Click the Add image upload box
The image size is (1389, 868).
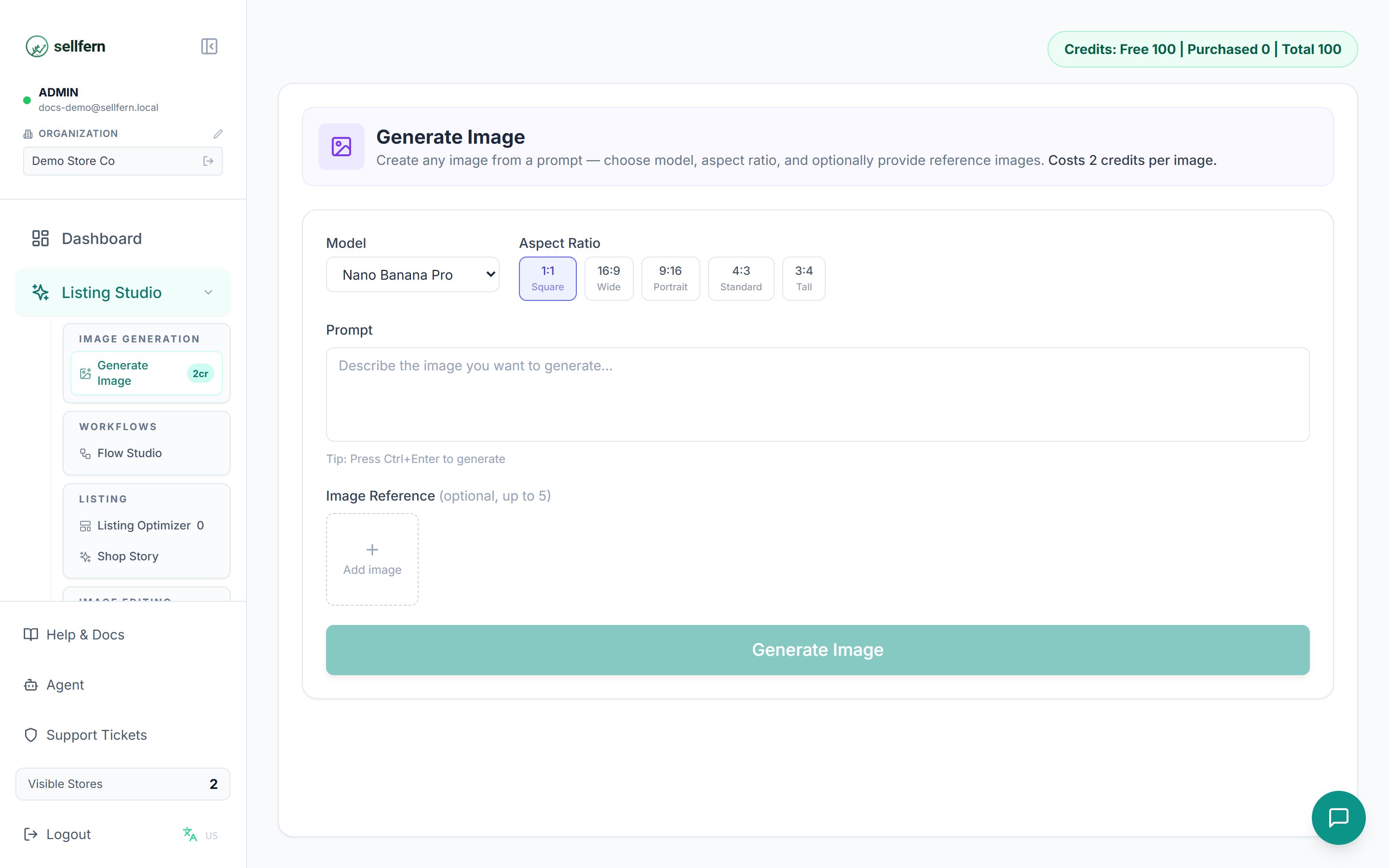click(372, 559)
